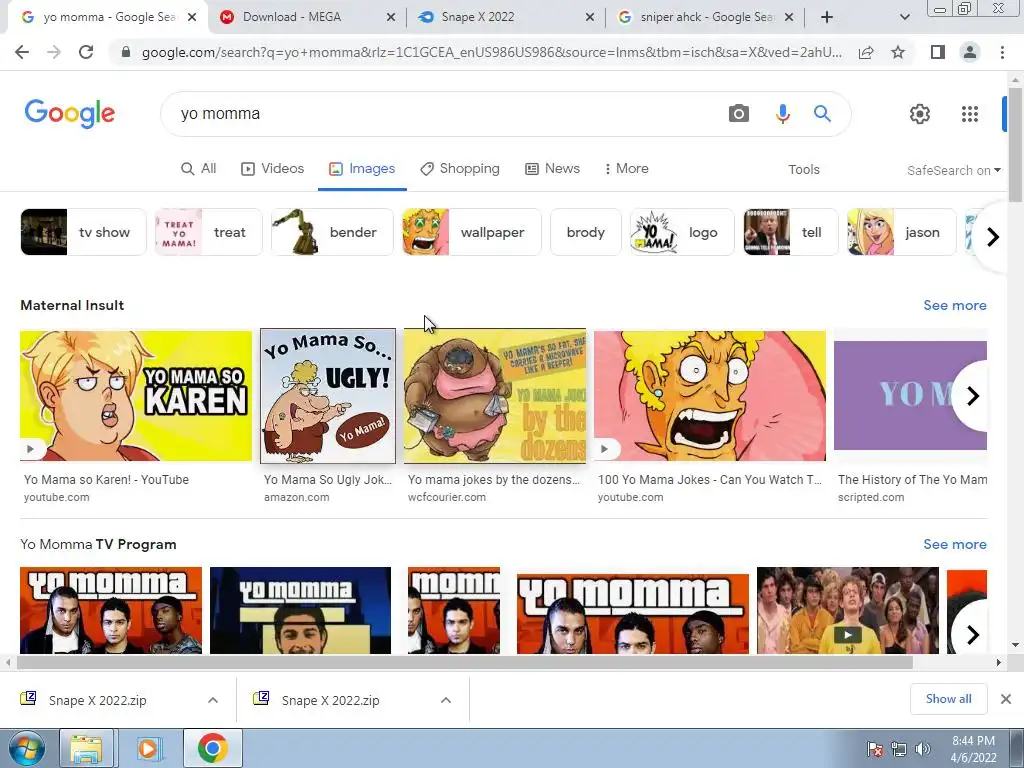This screenshot has height=768, width=1024.
Task: Click the network tray icon
Action: (899, 749)
